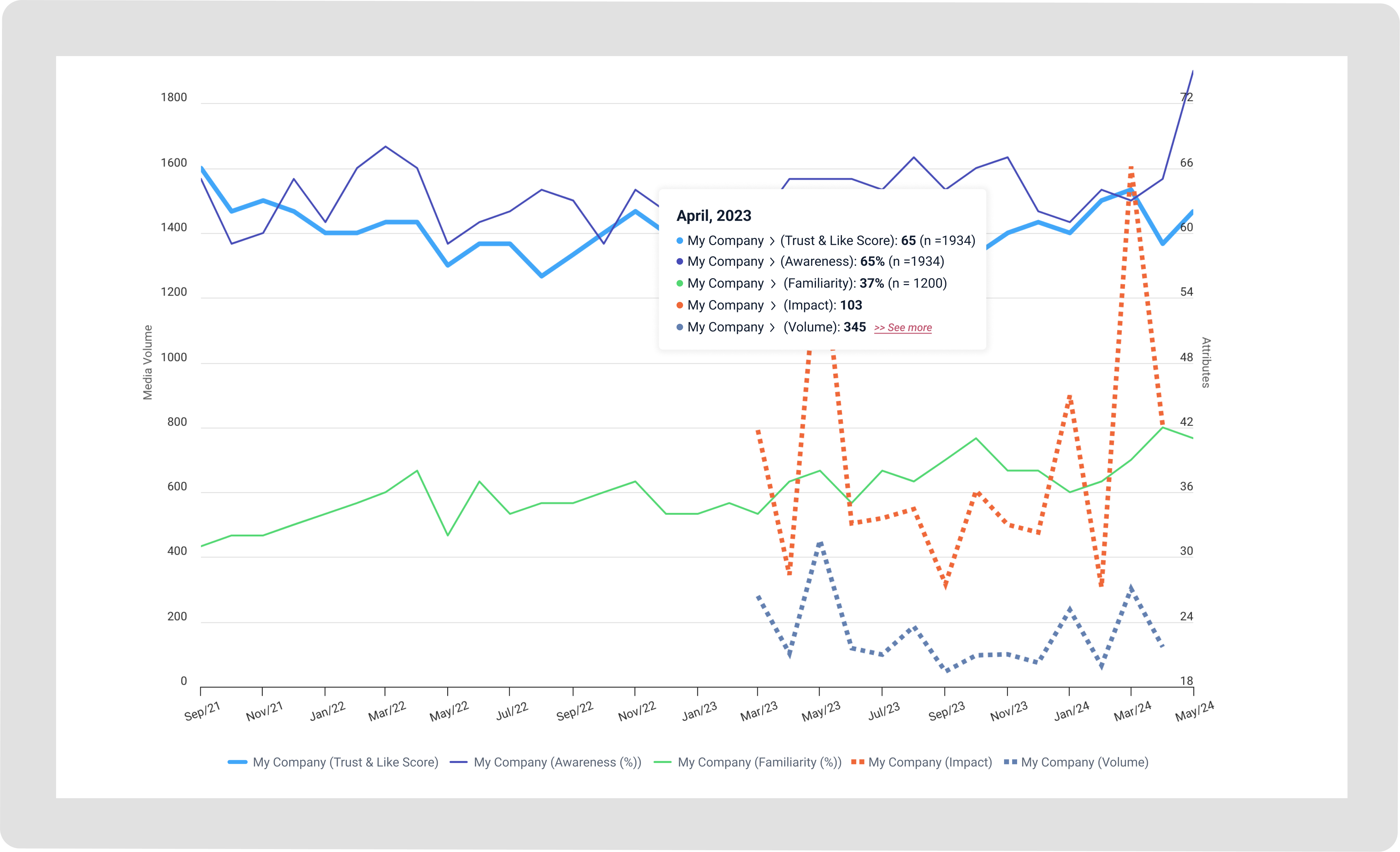The image size is (1400, 852).
Task: Click 'May/24' x-axis label
Action: click(1195, 711)
